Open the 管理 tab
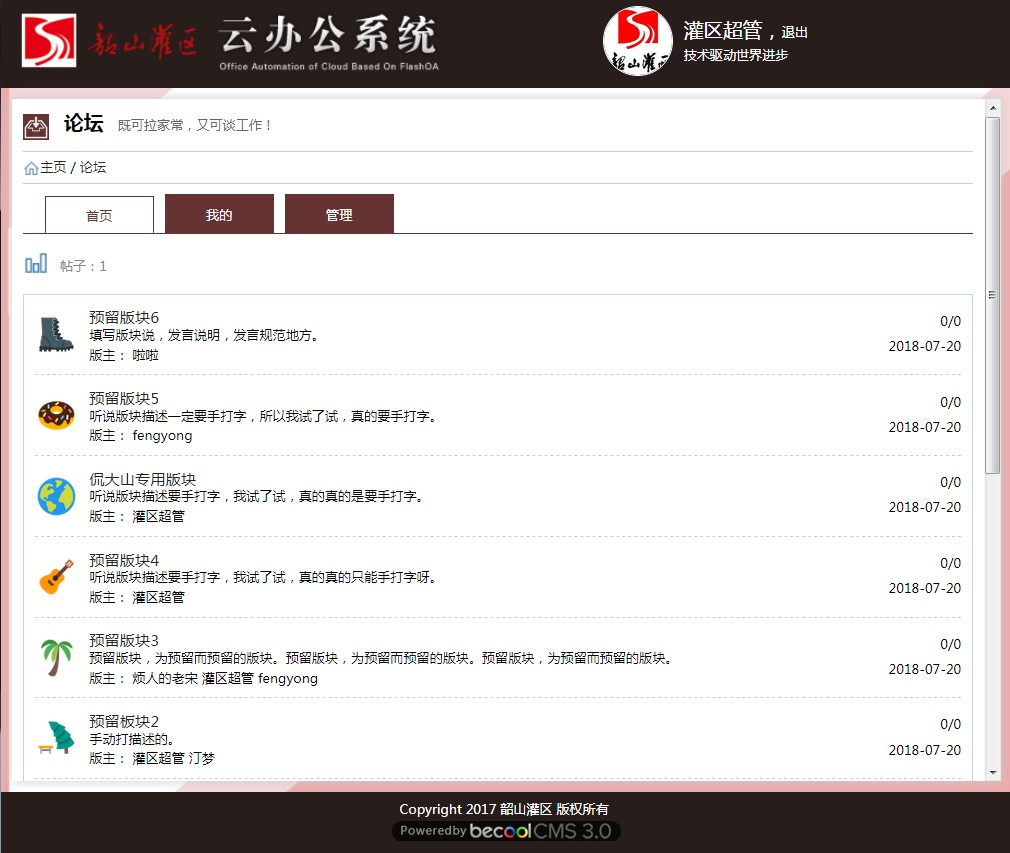 (339, 215)
